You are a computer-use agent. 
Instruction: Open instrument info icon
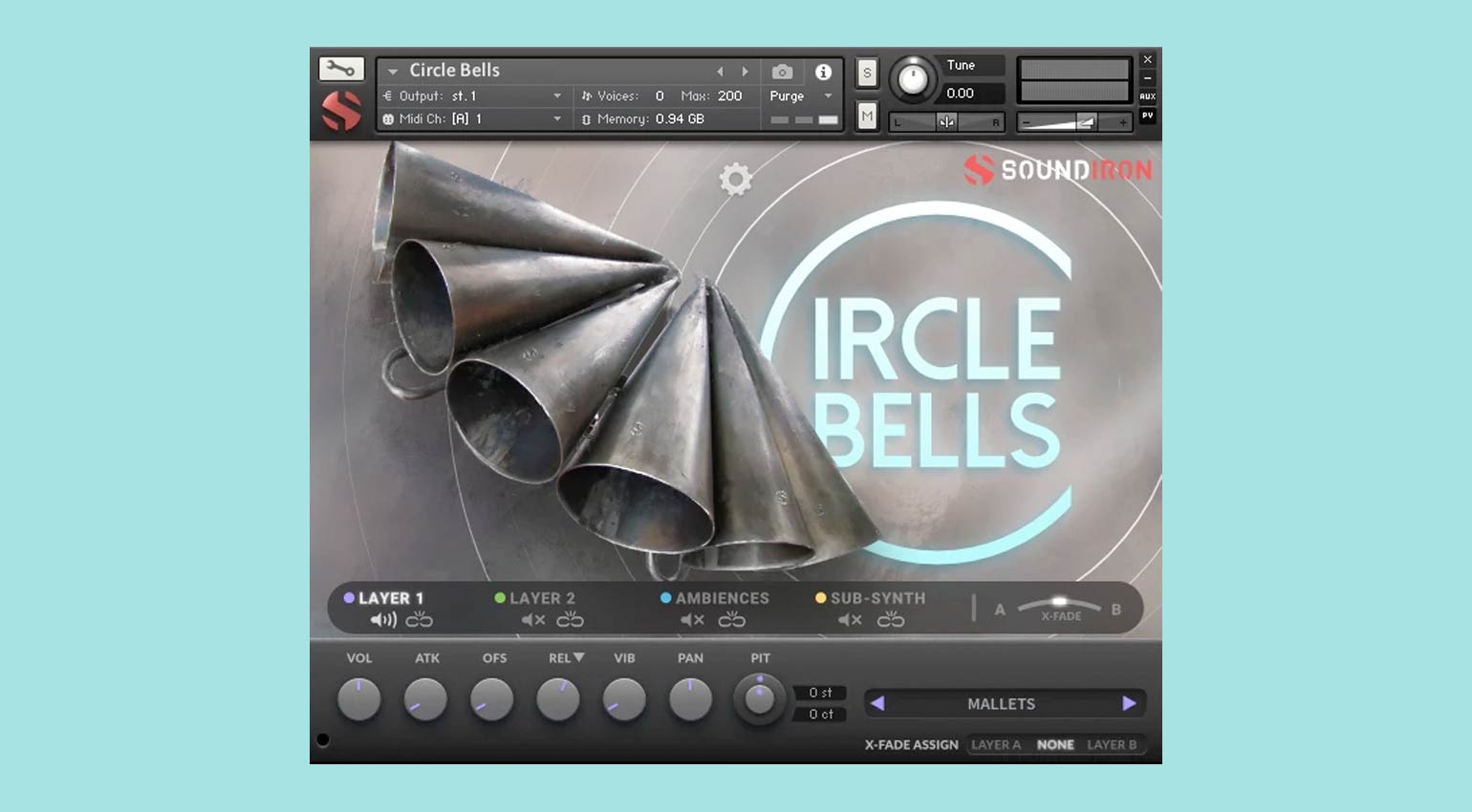coord(823,72)
